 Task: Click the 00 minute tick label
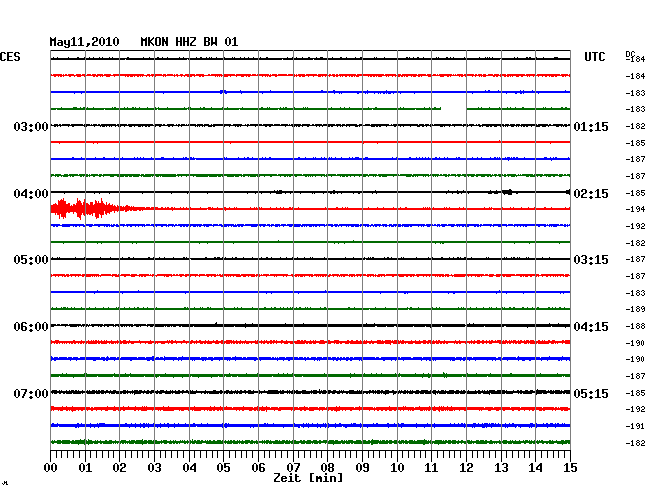tap(51, 468)
